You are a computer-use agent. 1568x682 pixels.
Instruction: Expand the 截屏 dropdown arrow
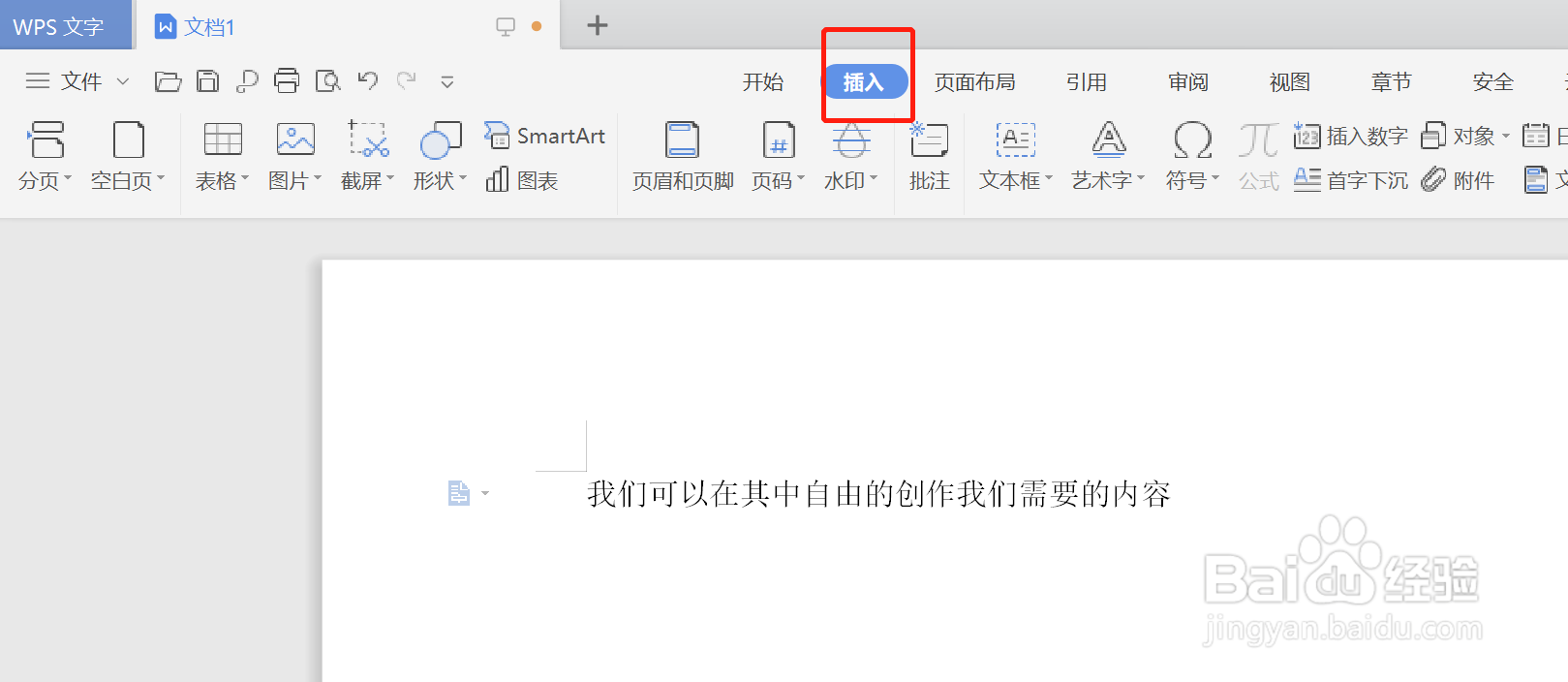(390, 178)
